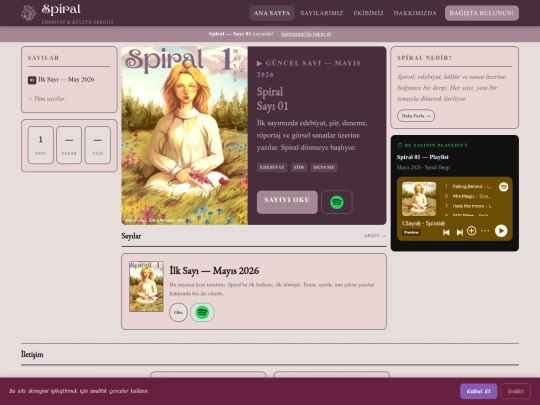Click the Spiral wordmark in the header
The width and height of the screenshot is (540, 405).
point(61,10)
